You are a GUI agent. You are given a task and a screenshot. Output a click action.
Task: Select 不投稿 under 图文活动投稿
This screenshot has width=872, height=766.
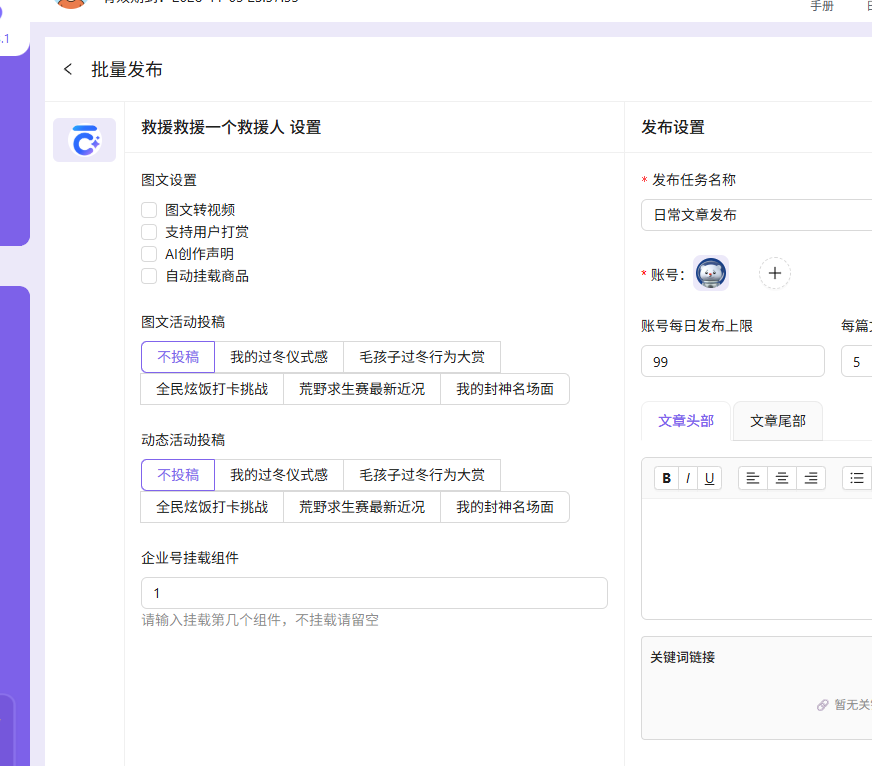point(177,357)
